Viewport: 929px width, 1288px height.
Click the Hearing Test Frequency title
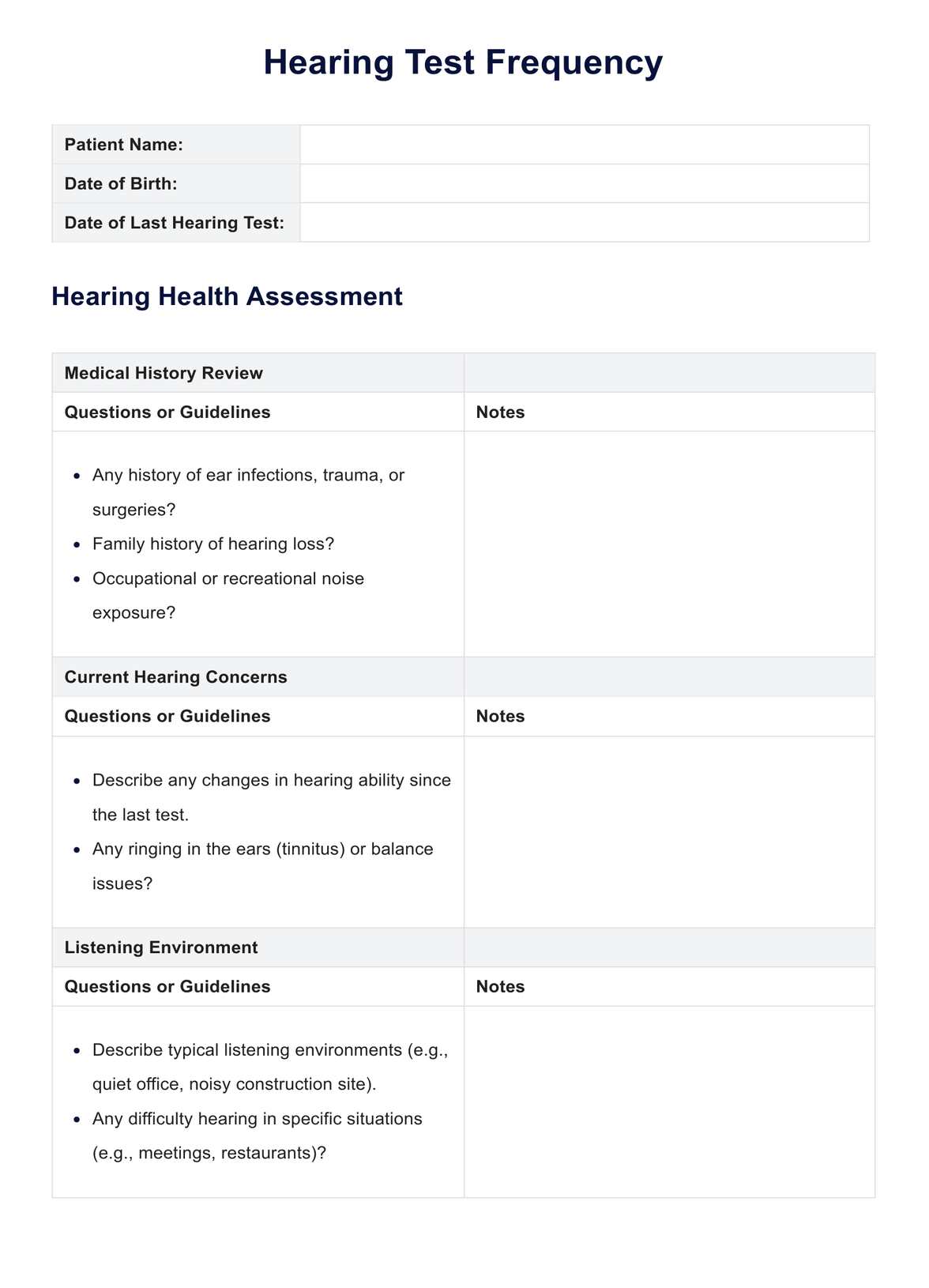click(463, 62)
